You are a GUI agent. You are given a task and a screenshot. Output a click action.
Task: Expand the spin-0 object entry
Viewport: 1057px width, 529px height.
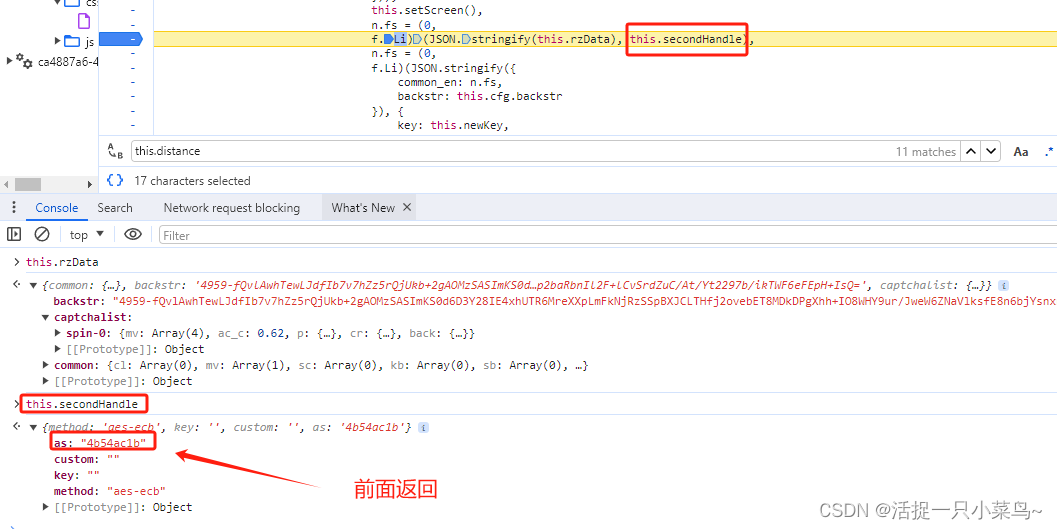(59, 333)
